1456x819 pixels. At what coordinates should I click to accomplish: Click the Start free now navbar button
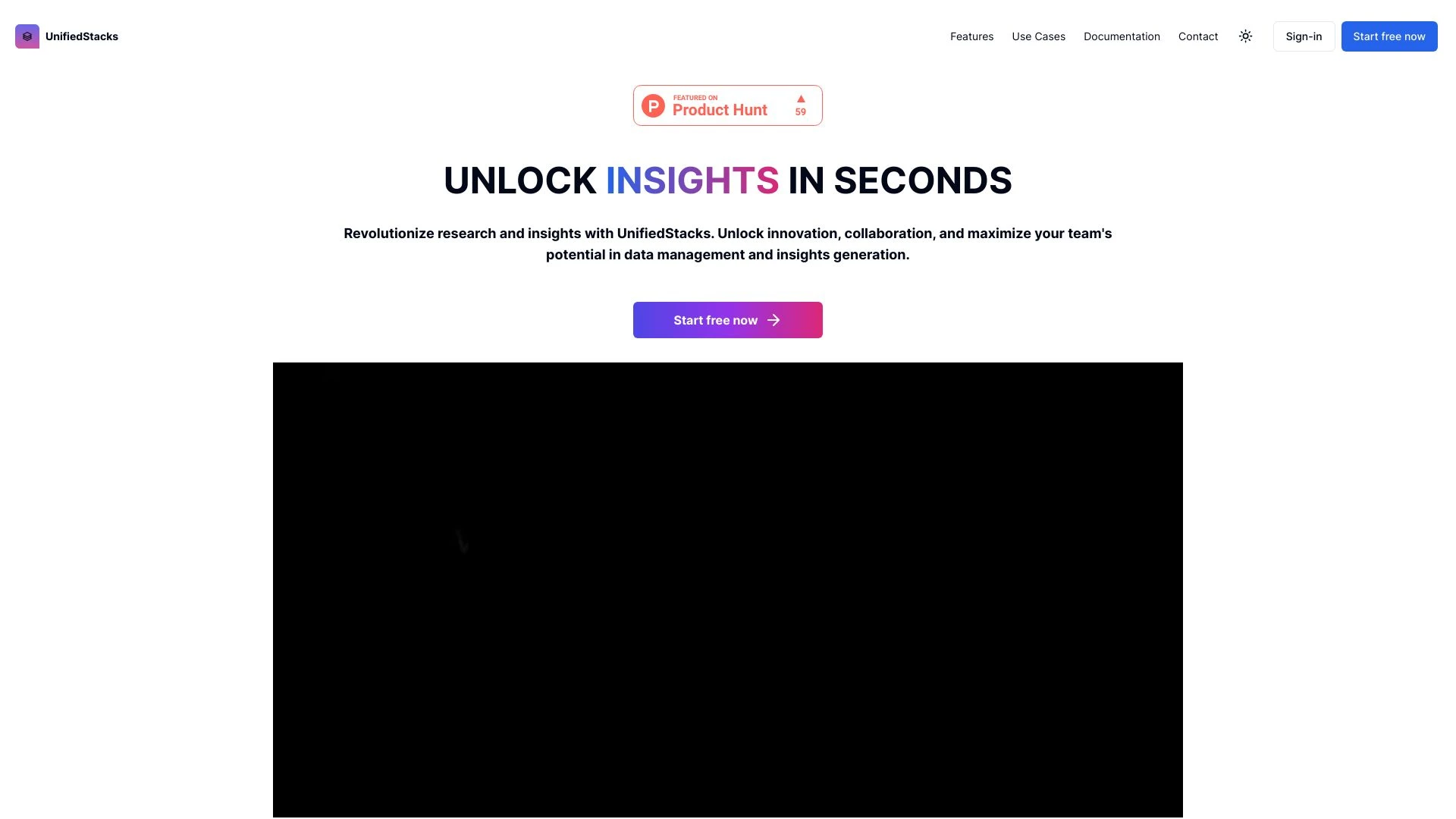click(x=1389, y=36)
